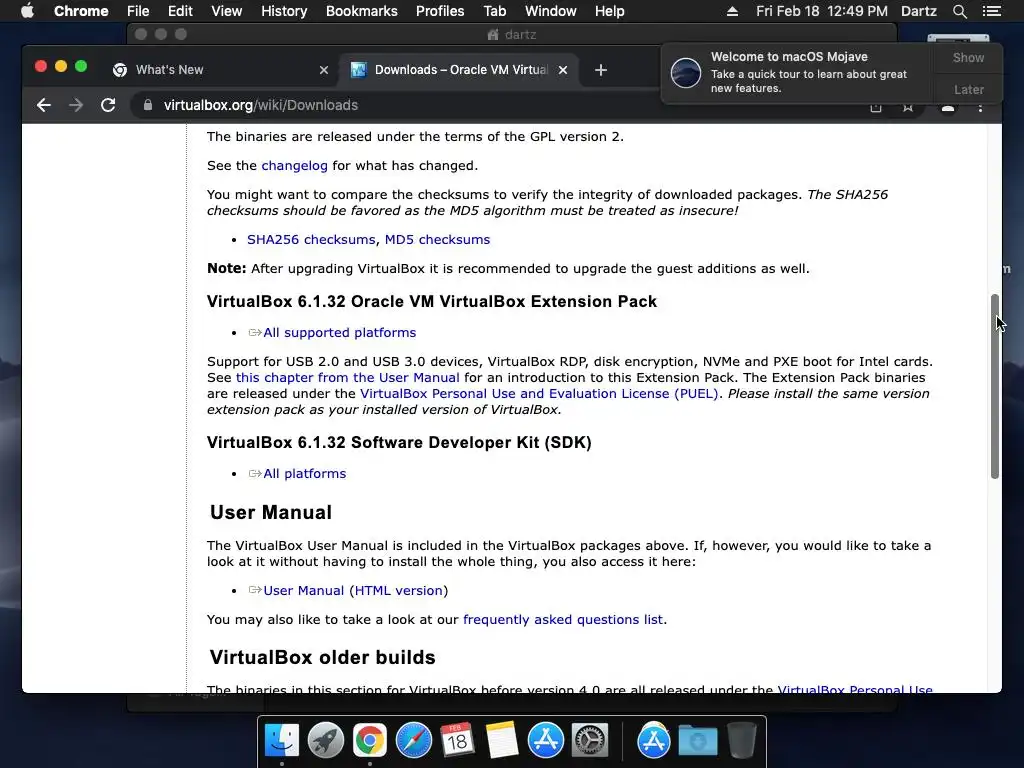Close the Downloads – Oracle VM VirtualBox tab
The image size is (1024, 768).
[563, 70]
